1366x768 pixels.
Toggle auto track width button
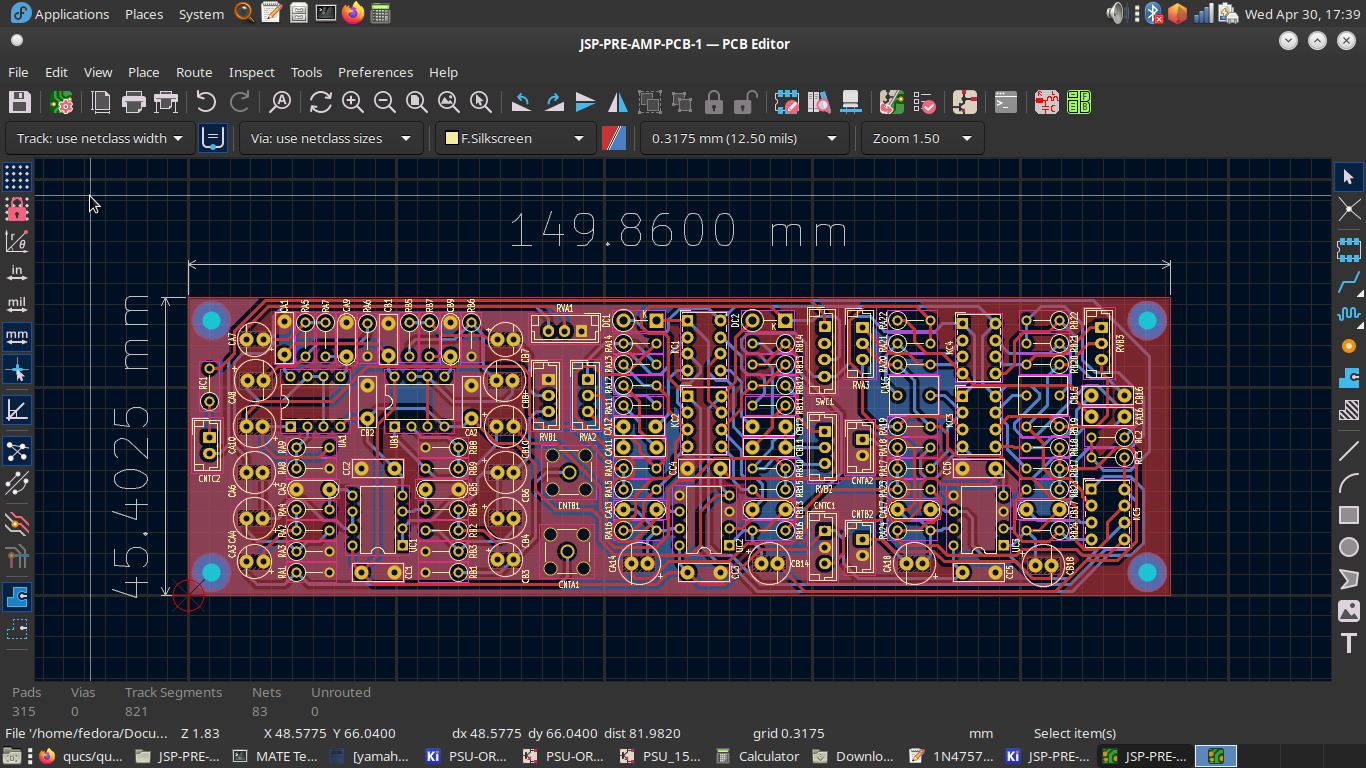pos(212,139)
